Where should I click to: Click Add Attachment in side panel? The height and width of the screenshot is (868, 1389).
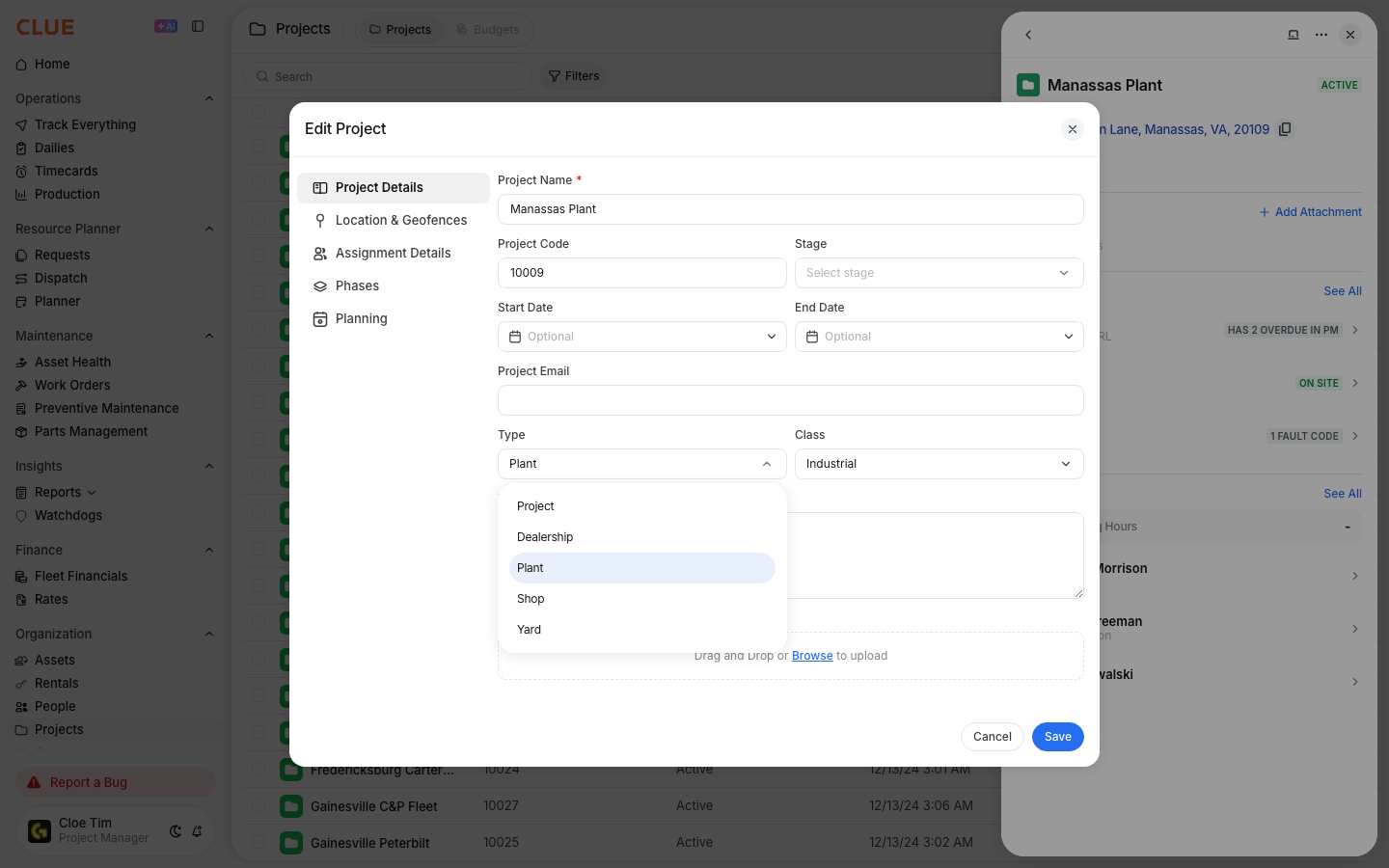pos(1310,212)
